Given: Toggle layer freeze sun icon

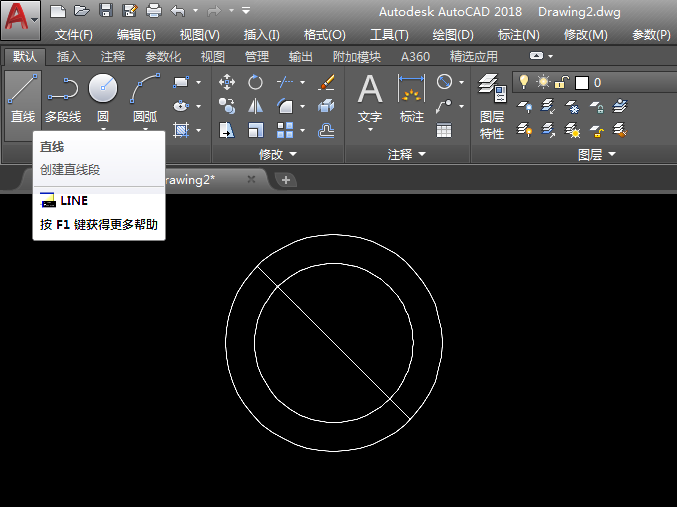Looking at the screenshot, I should (x=543, y=82).
